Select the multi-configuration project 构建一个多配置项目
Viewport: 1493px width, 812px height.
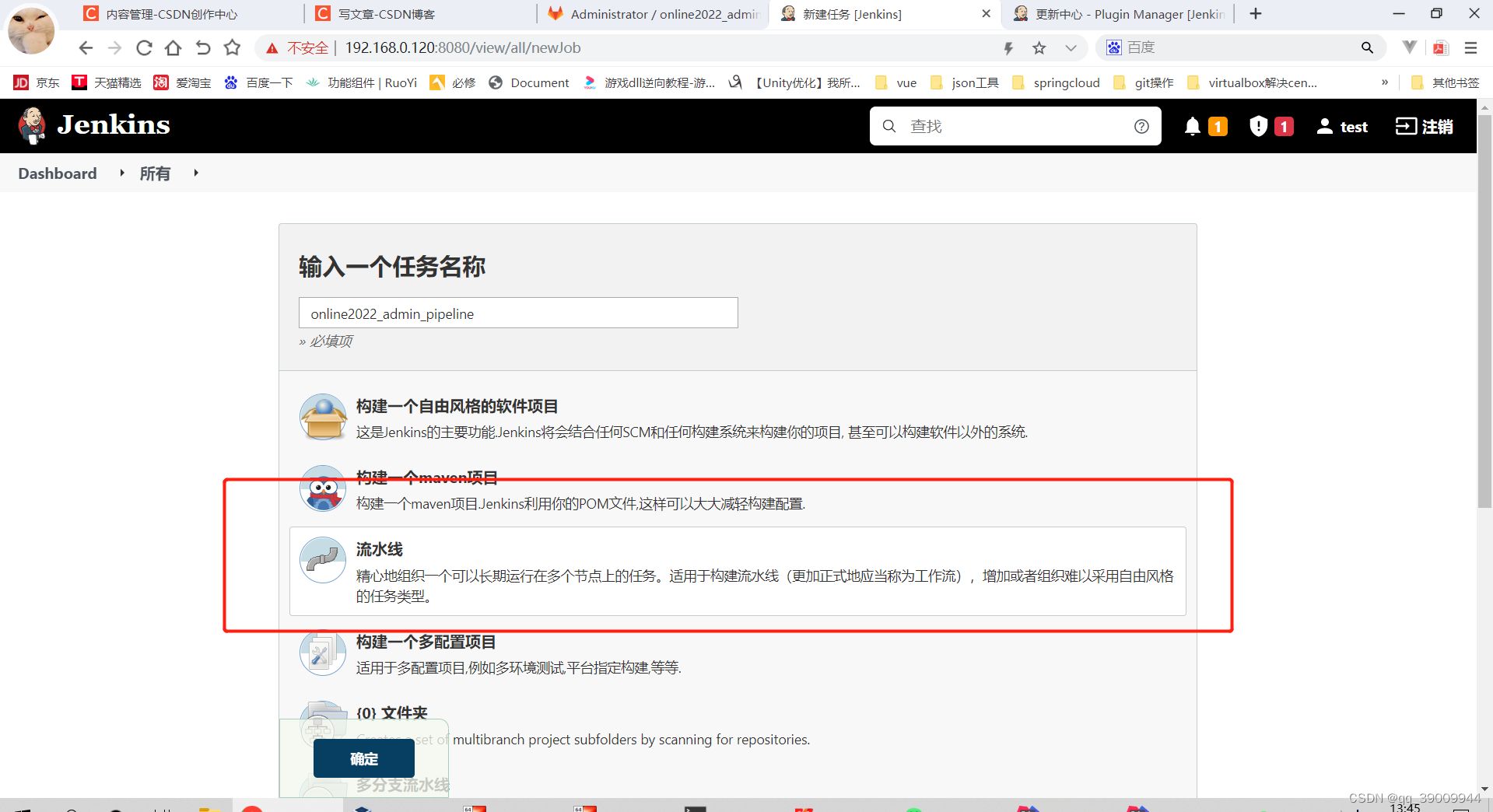click(738, 654)
